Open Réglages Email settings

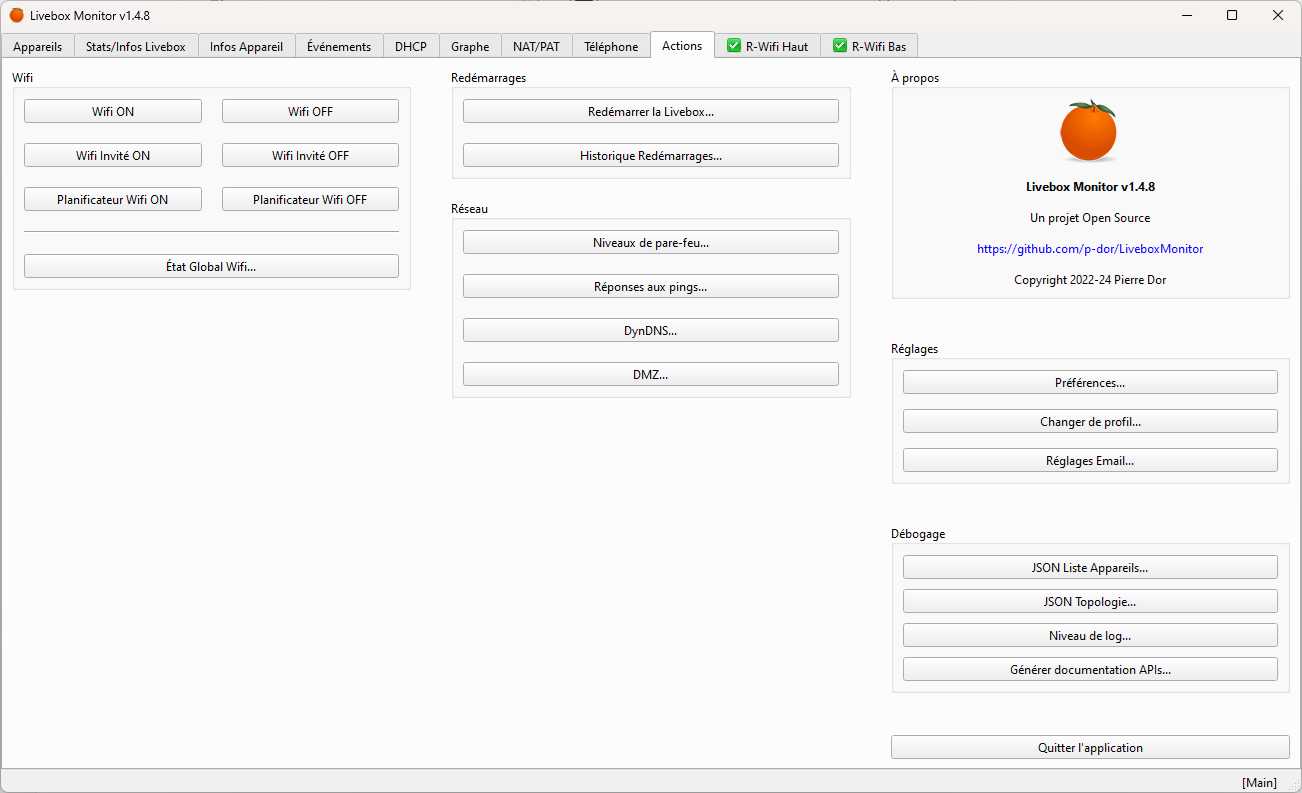click(1090, 460)
